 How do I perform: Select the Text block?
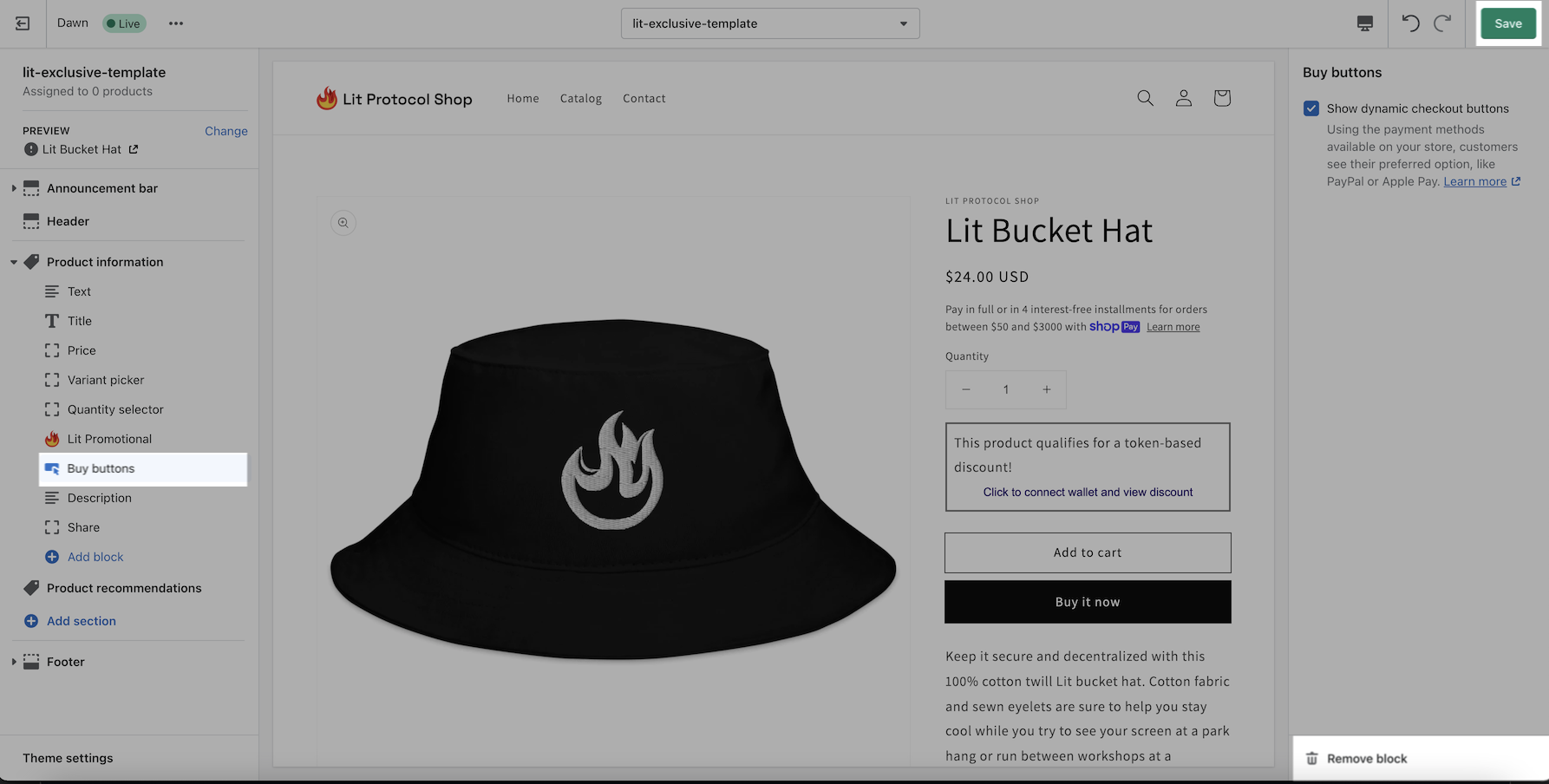(79, 291)
